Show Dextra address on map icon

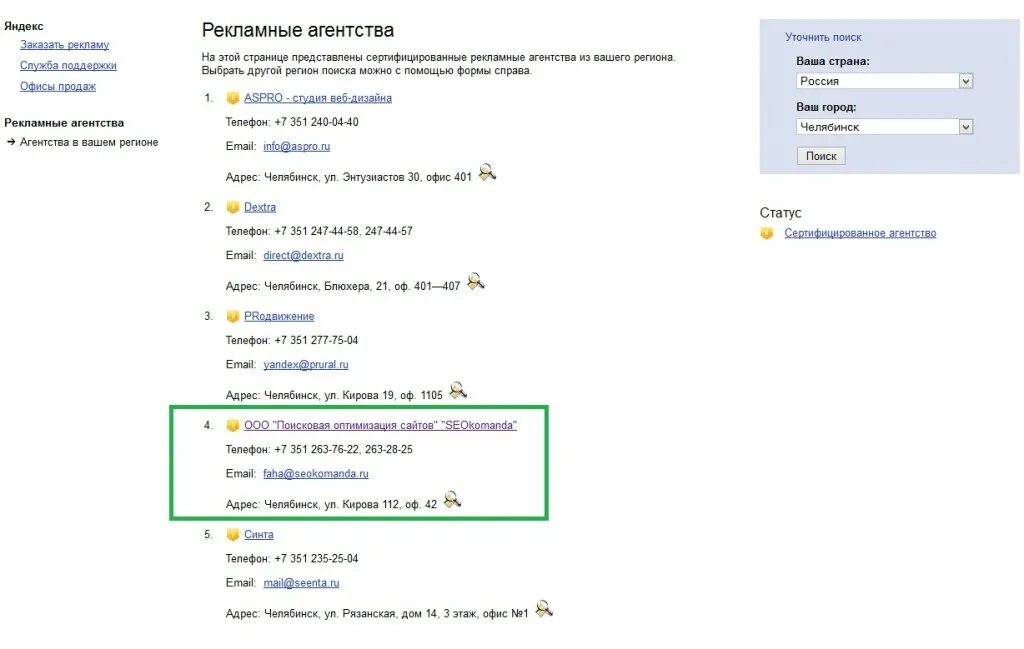475,281
